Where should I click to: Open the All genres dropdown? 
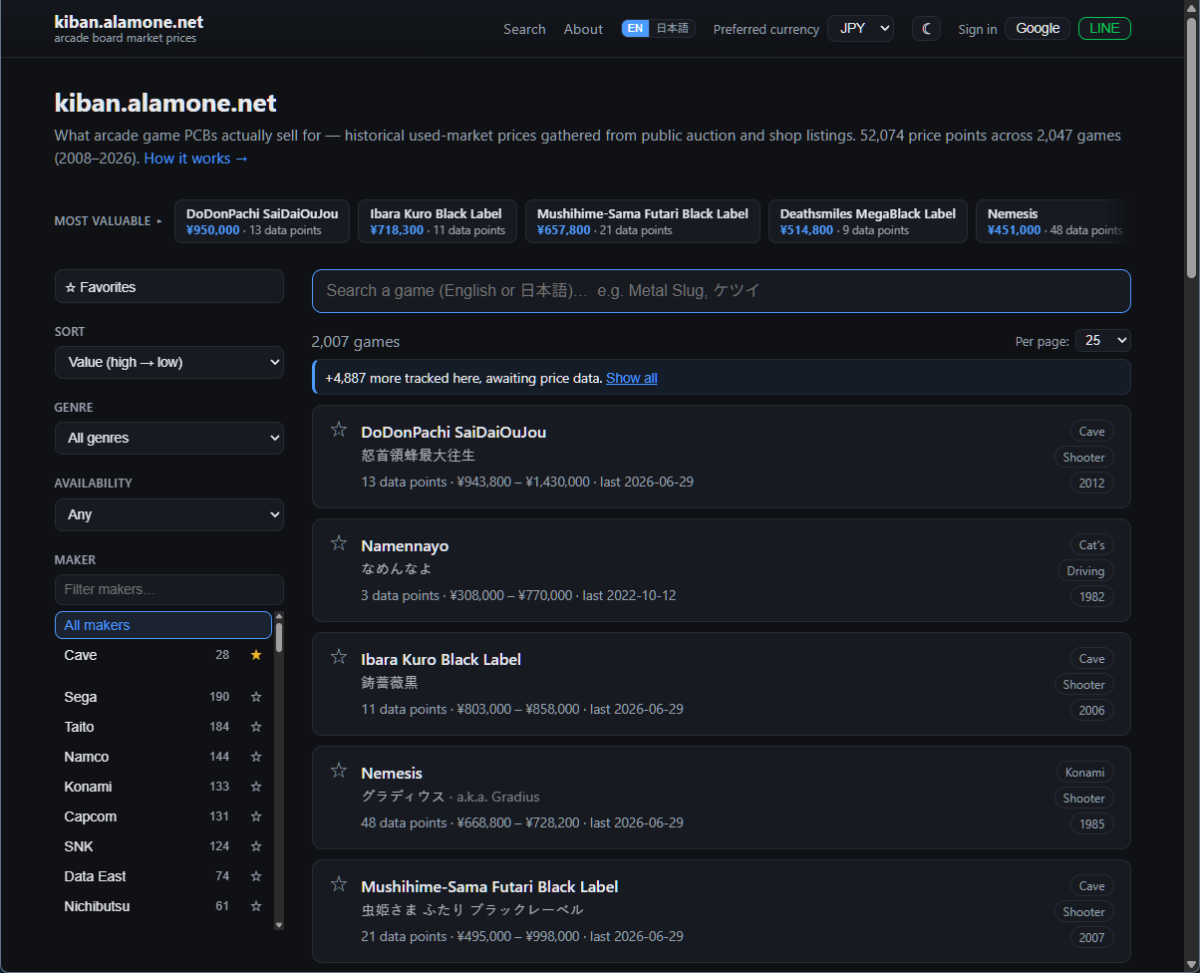point(169,438)
